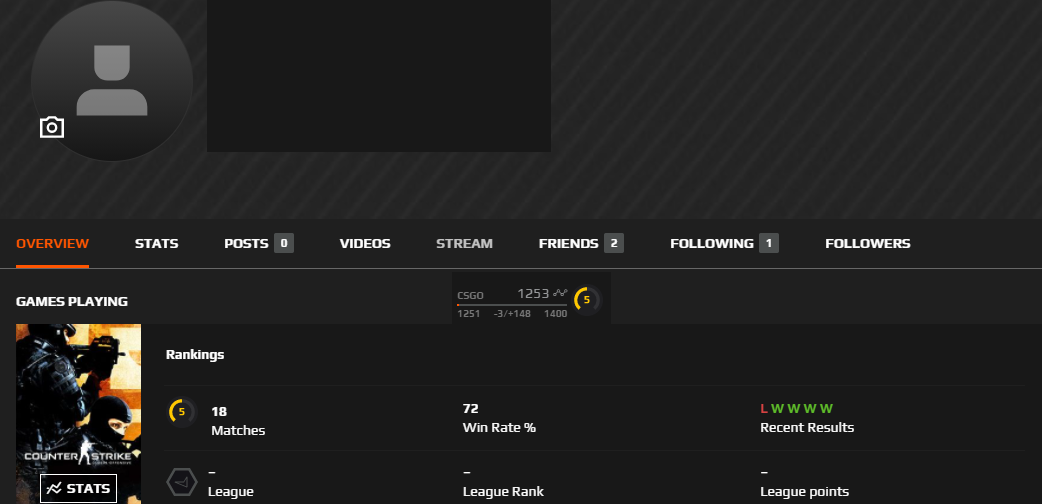Open the Following tab

[x=712, y=243]
